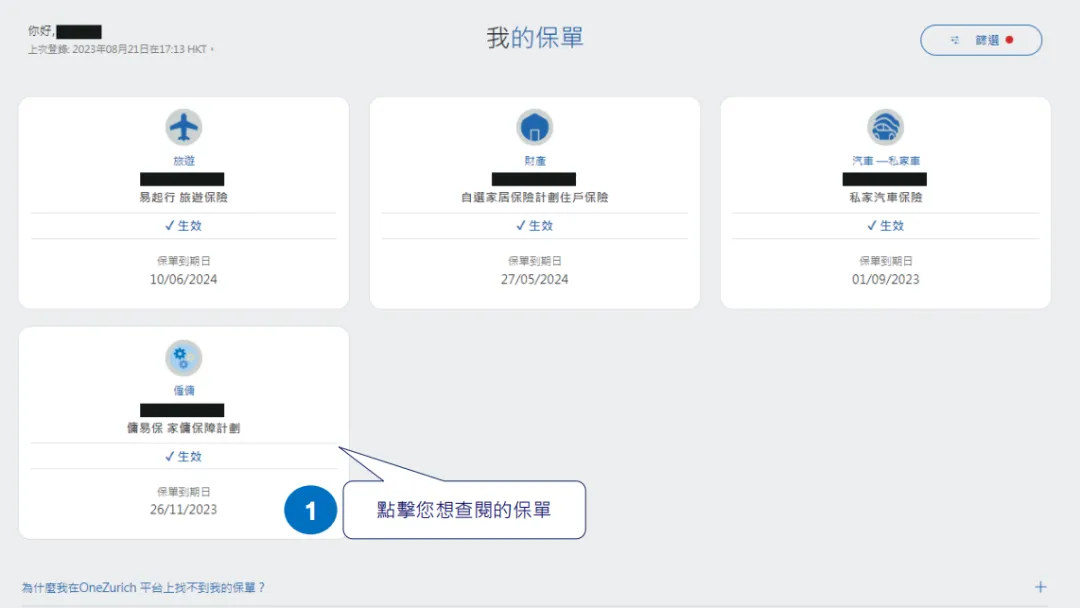Screen dimensions: 1080x608
Task: Click the domestic helper gear icon
Action: 183,357
